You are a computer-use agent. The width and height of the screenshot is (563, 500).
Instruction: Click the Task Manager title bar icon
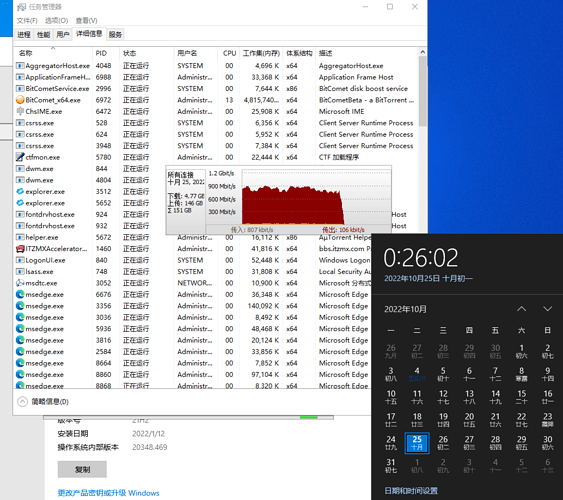[x=22, y=7]
